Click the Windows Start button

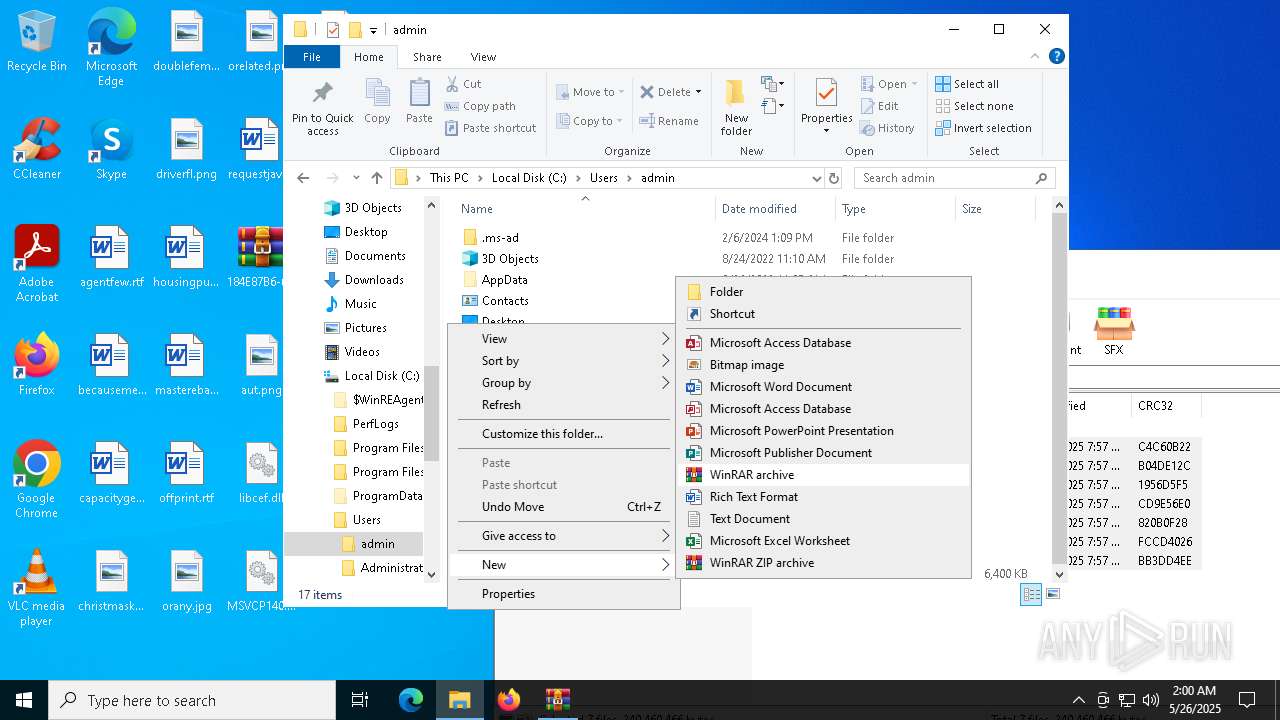pyautogui.click(x=24, y=700)
